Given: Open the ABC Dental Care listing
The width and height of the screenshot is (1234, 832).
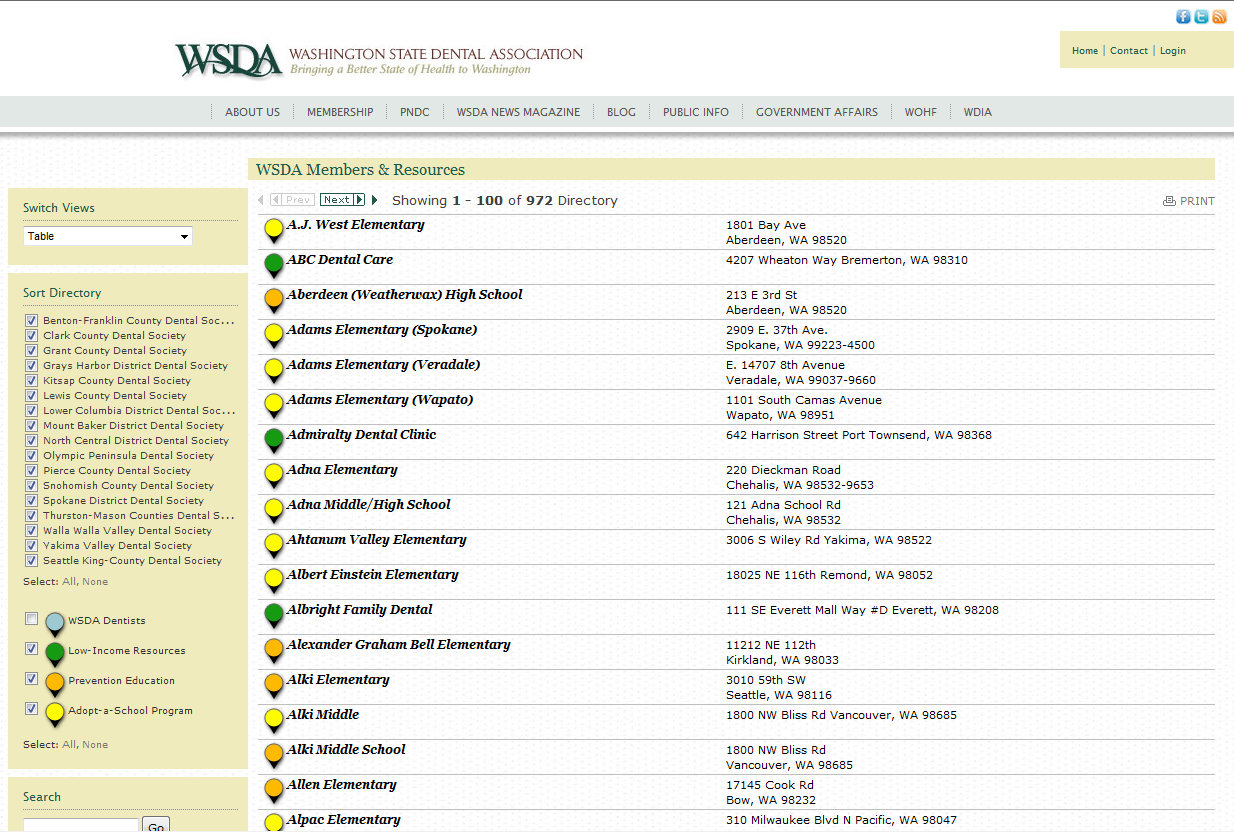Looking at the screenshot, I should tap(339, 260).
